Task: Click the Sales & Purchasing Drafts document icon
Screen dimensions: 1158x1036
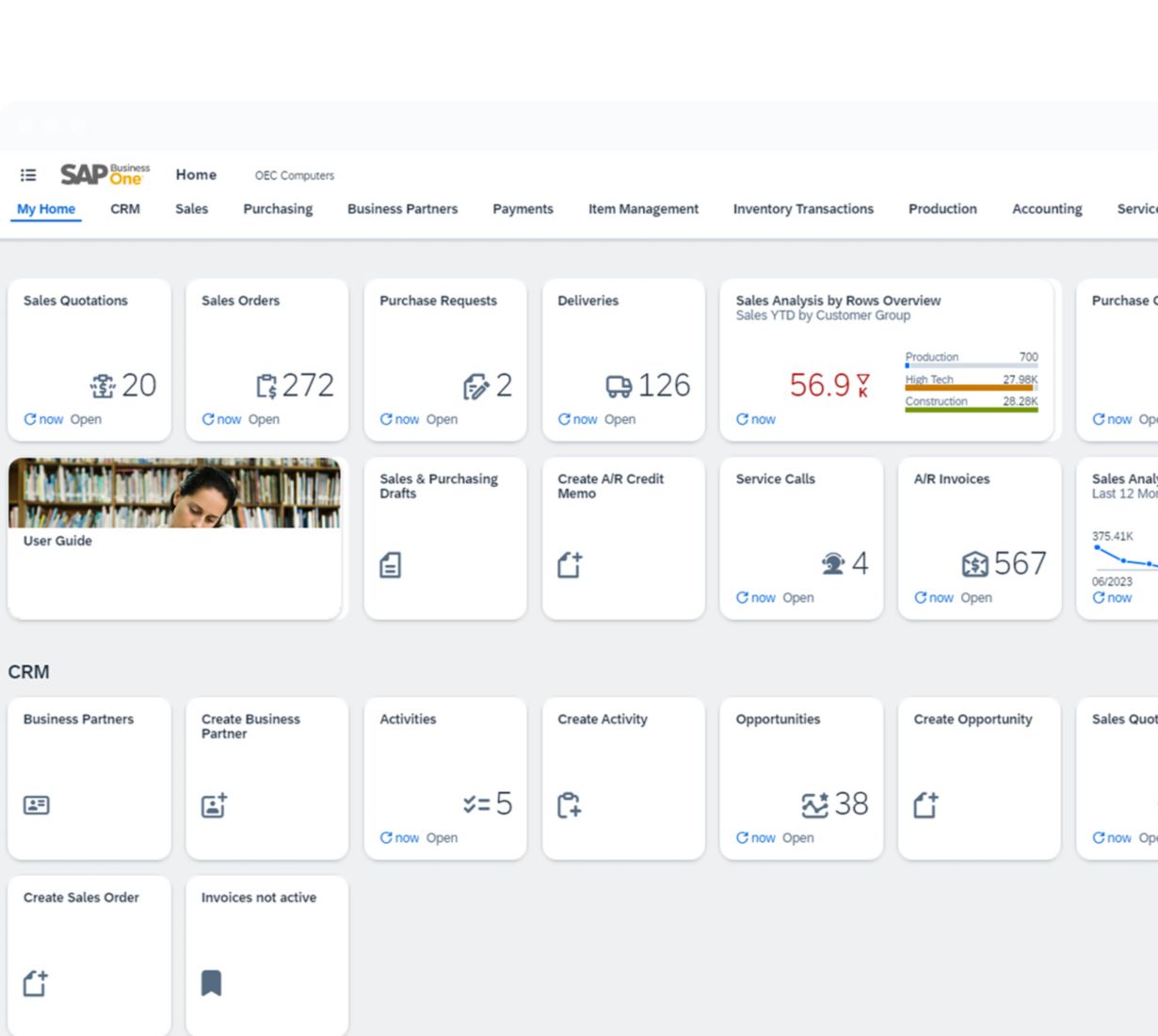Action: (x=390, y=565)
